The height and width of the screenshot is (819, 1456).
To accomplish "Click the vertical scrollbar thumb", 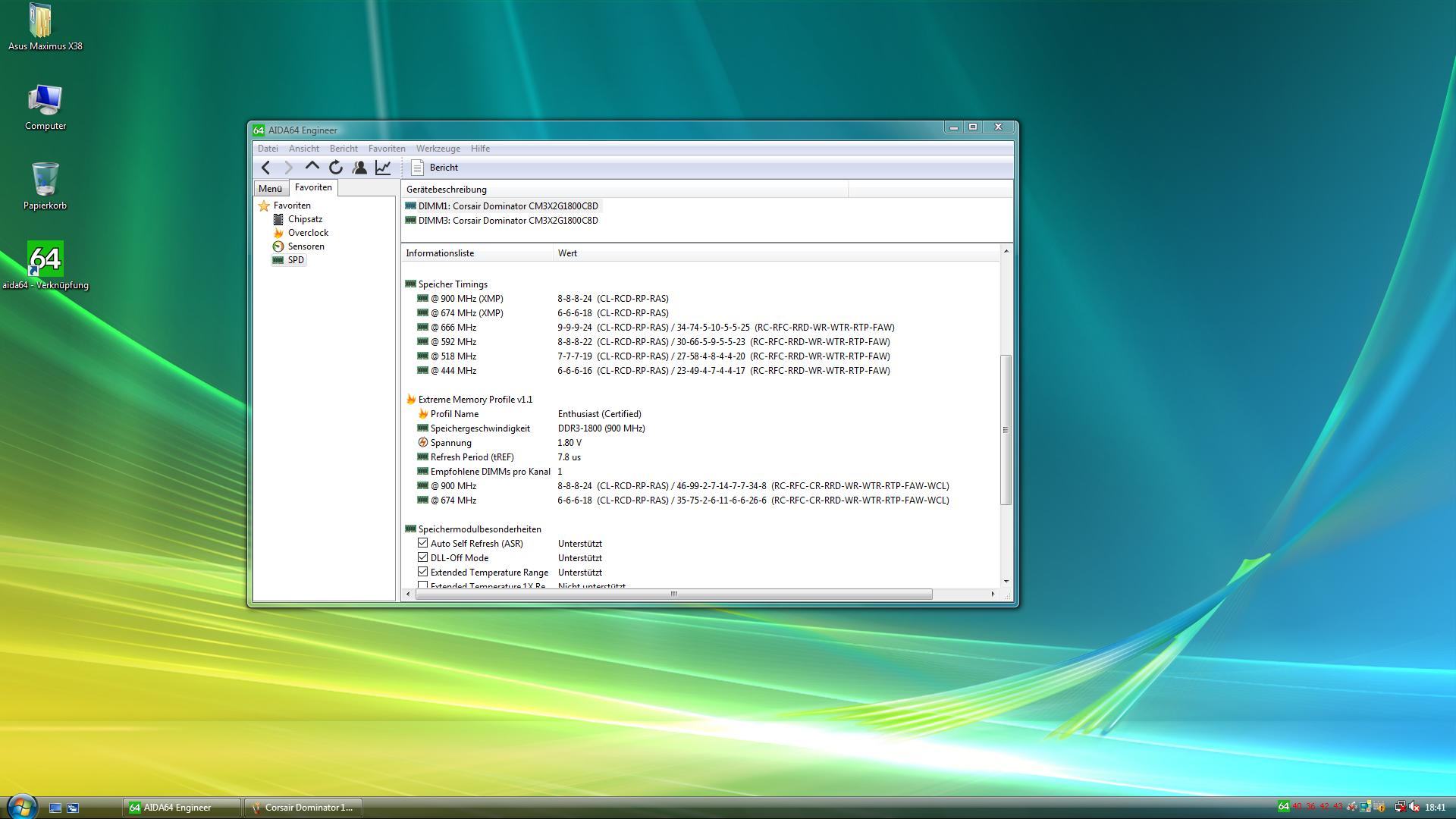I will 1006,429.
